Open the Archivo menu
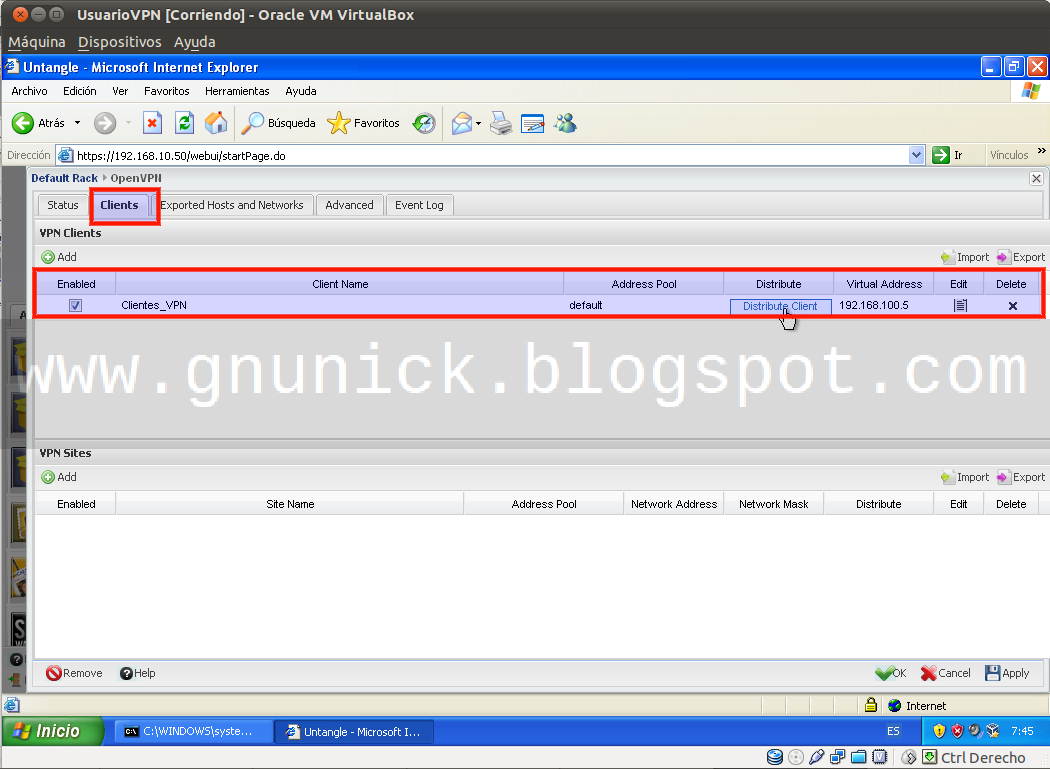The width and height of the screenshot is (1050, 769). click(29, 91)
